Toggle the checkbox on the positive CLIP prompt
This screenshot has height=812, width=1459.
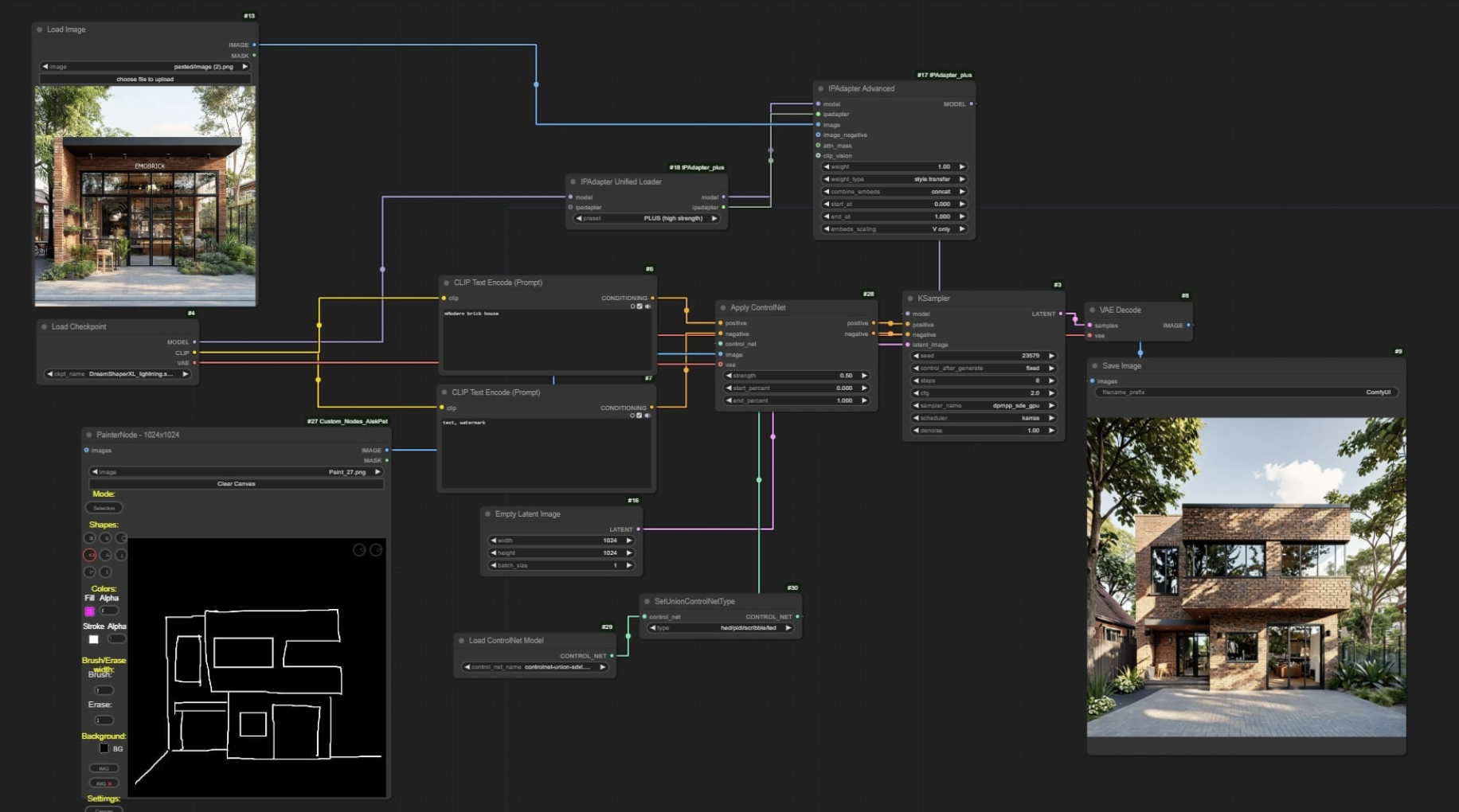pyautogui.click(x=640, y=306)
